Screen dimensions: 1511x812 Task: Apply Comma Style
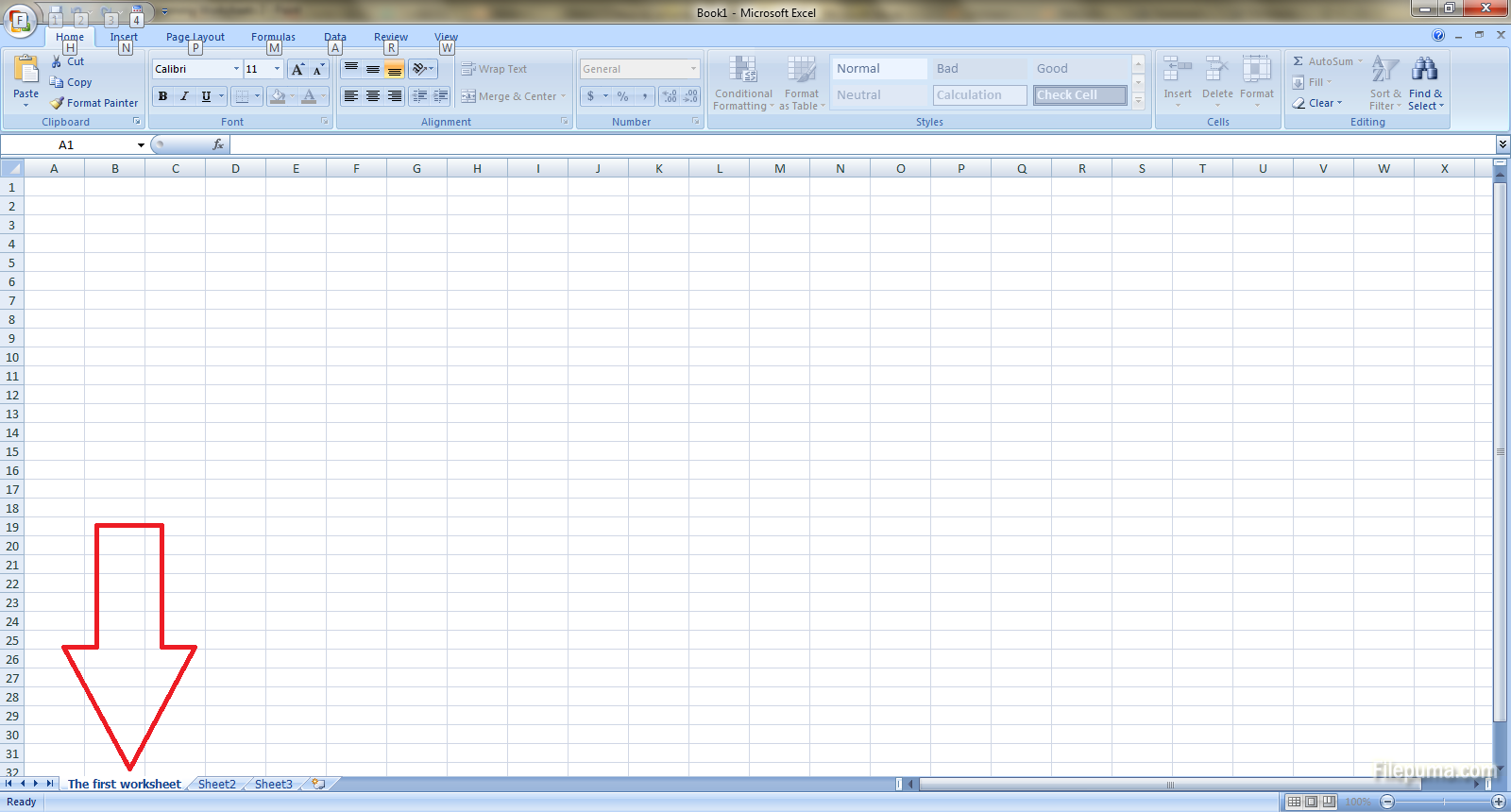(x=644, y=96)
